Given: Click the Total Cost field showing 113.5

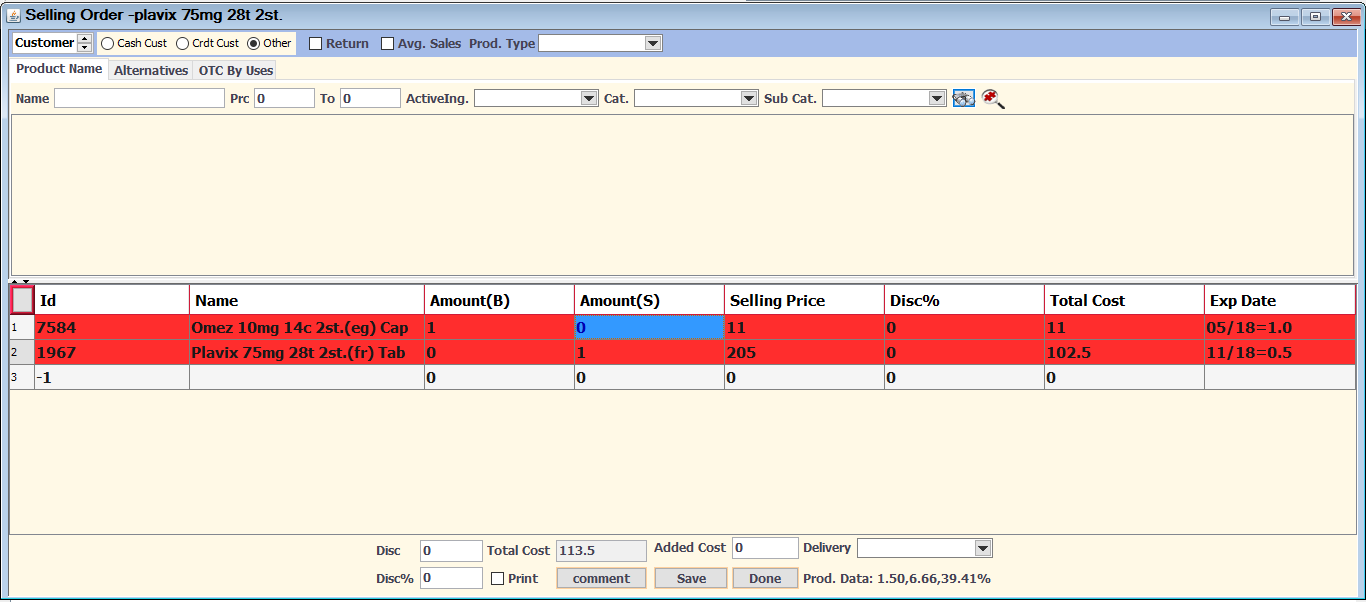Looking at the screenshot, I should click(601, 550).
